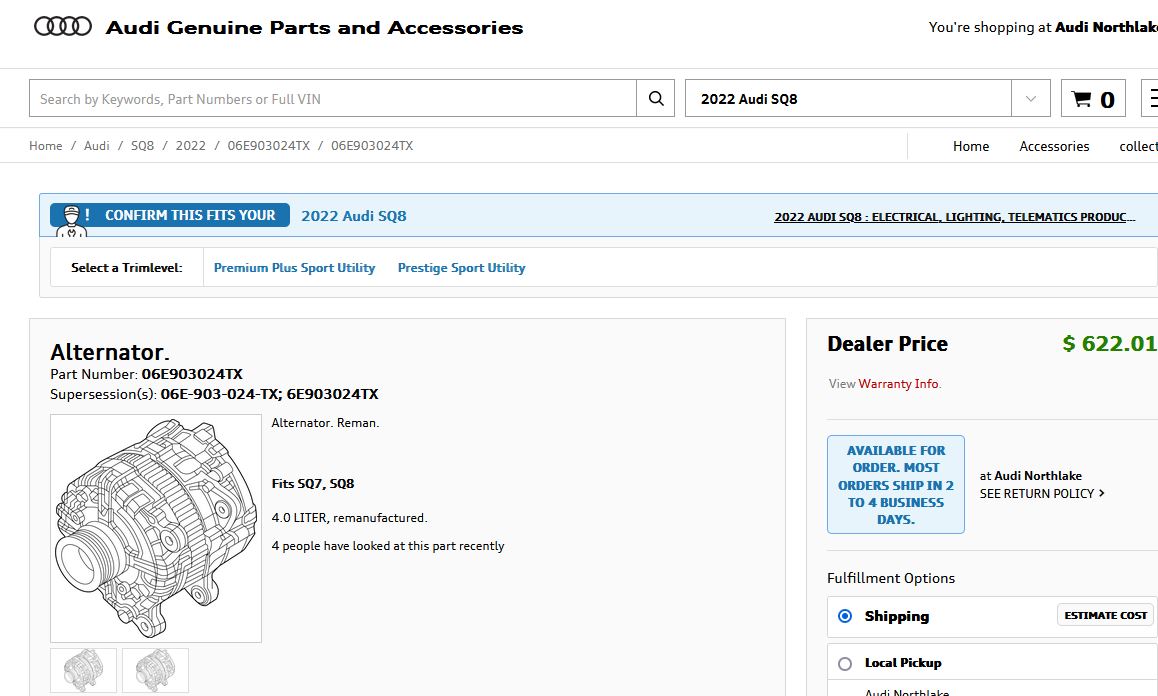Expand the 2022 Audi SQ8 vehicle dropdown arrow
1158x696 pixels.
click(x=1031, y=98)
